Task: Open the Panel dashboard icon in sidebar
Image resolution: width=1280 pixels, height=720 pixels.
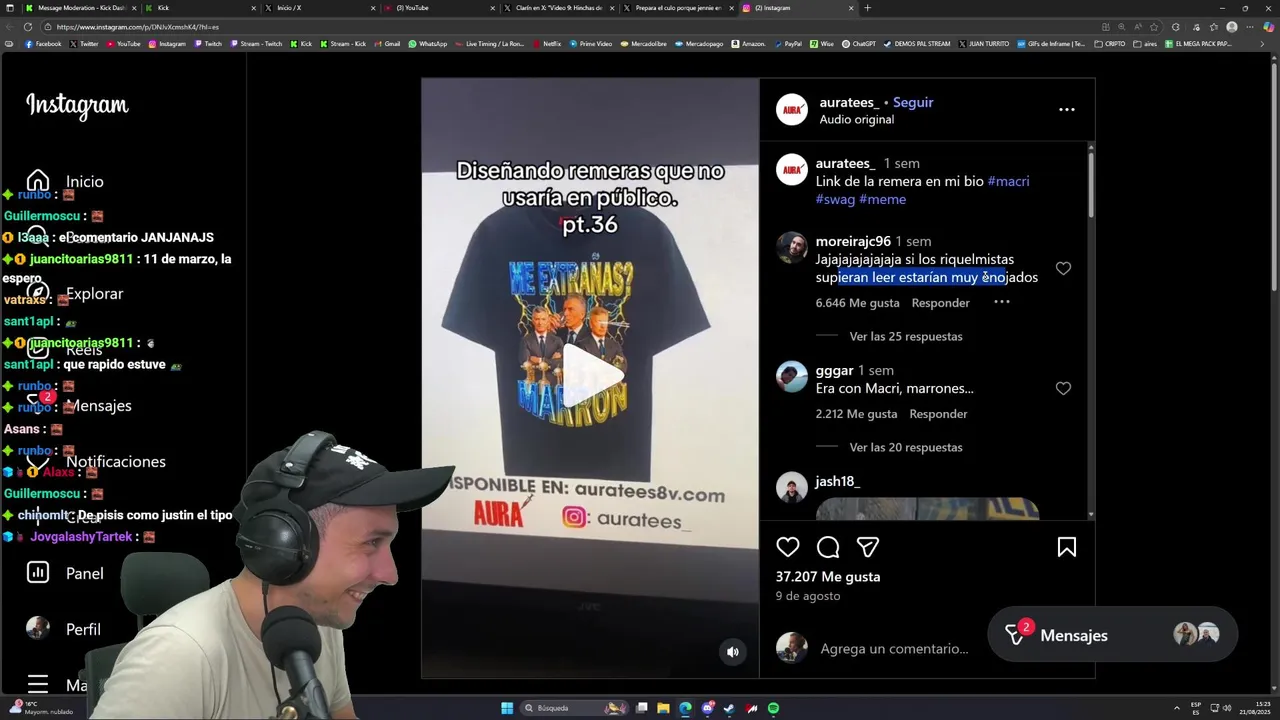Action: (x=38, y=573)
